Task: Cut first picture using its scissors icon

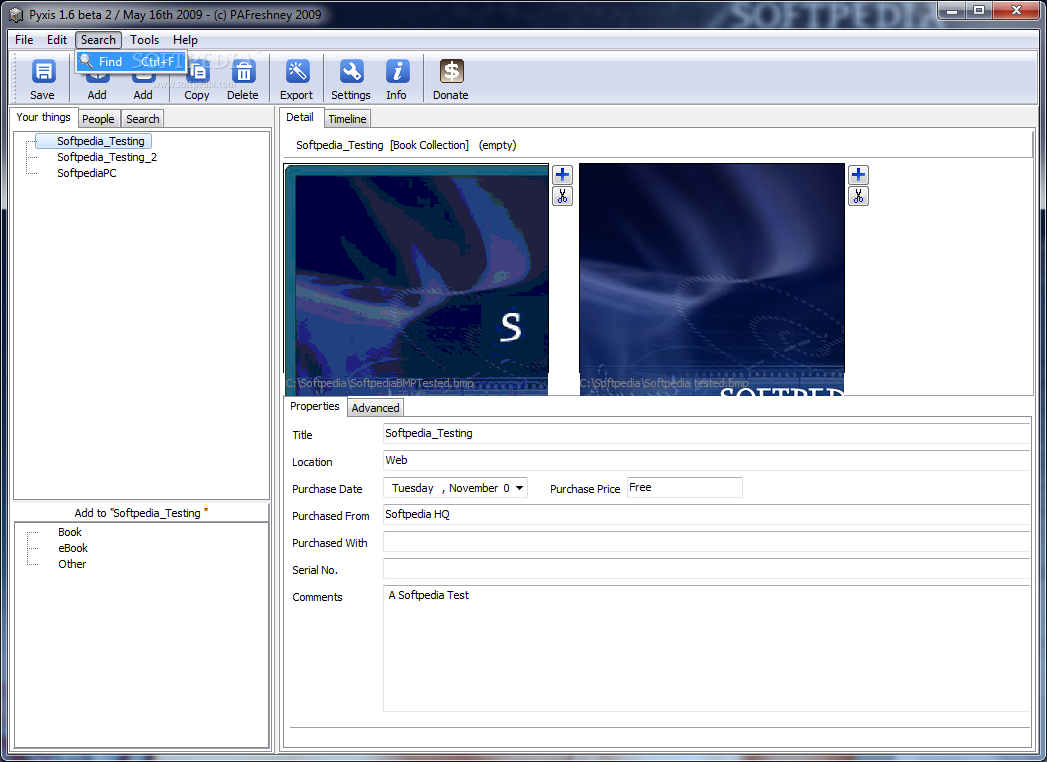Action: (x=562, y=196)
